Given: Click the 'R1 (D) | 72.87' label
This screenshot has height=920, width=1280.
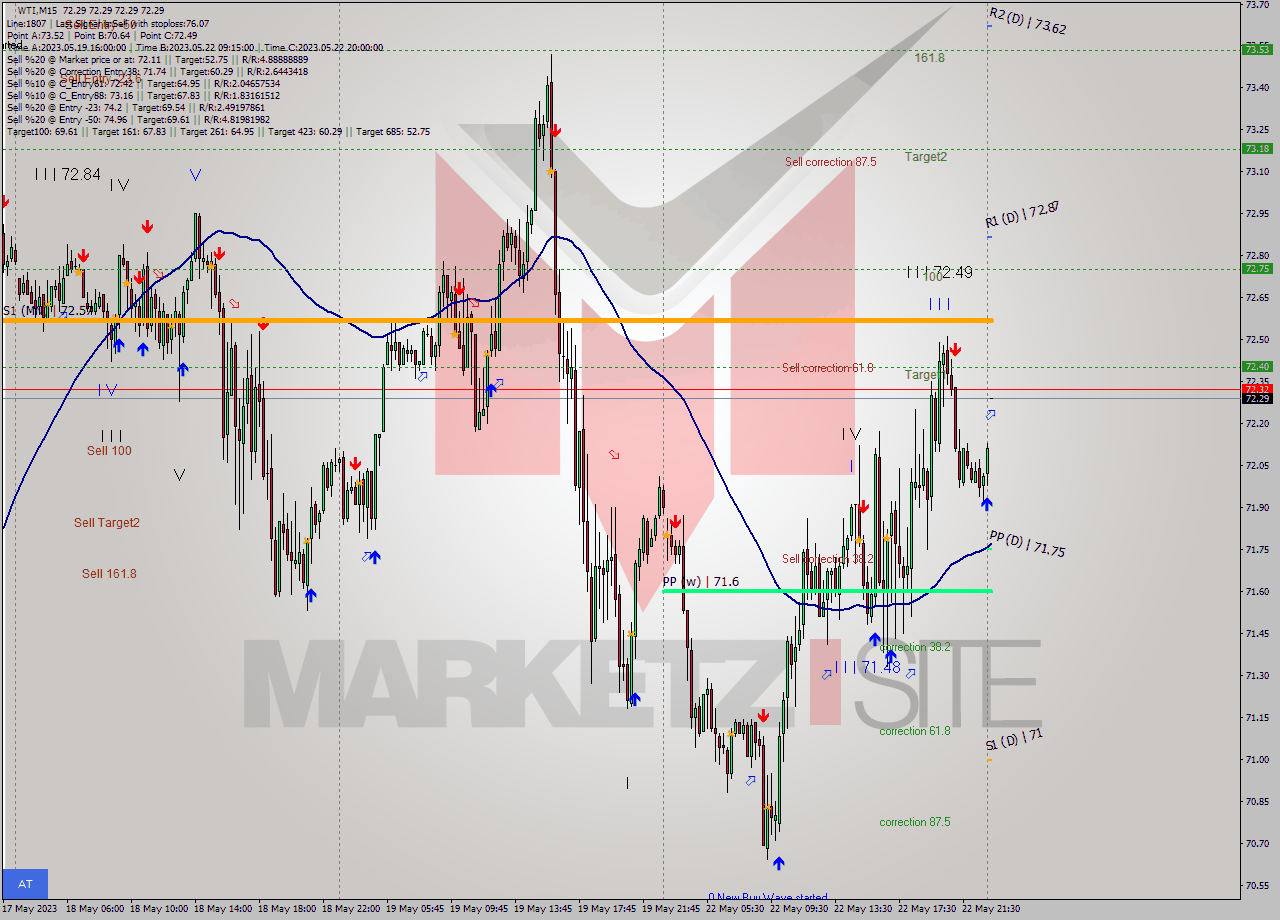Looking at the screenshot, I should (x=1021, y=214).
